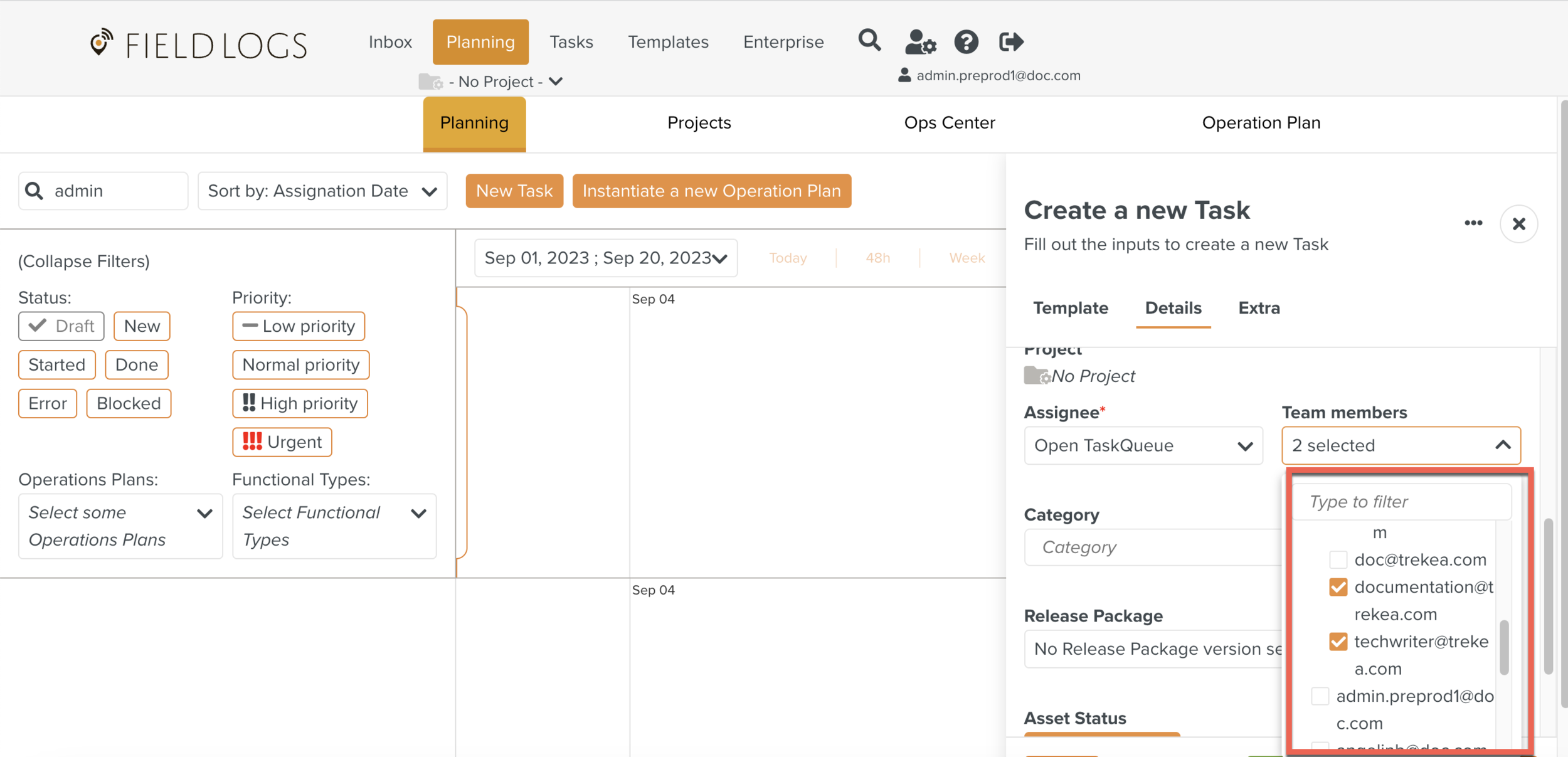The height and width of the screenshot is (757, 1568).
Task: Click admin.preprod1@doc.com account label in header
Action: [998, 75]
